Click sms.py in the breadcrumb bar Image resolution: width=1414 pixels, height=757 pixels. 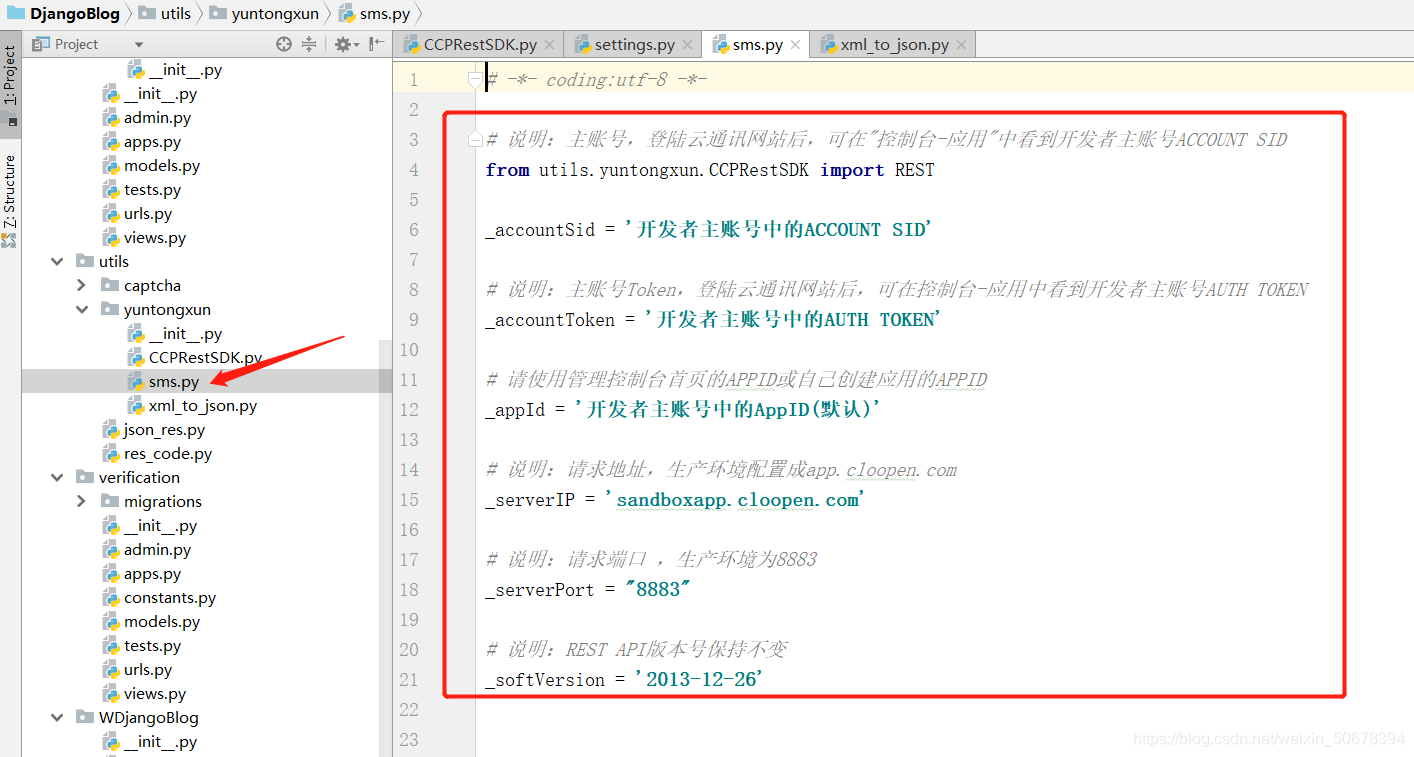384,13
